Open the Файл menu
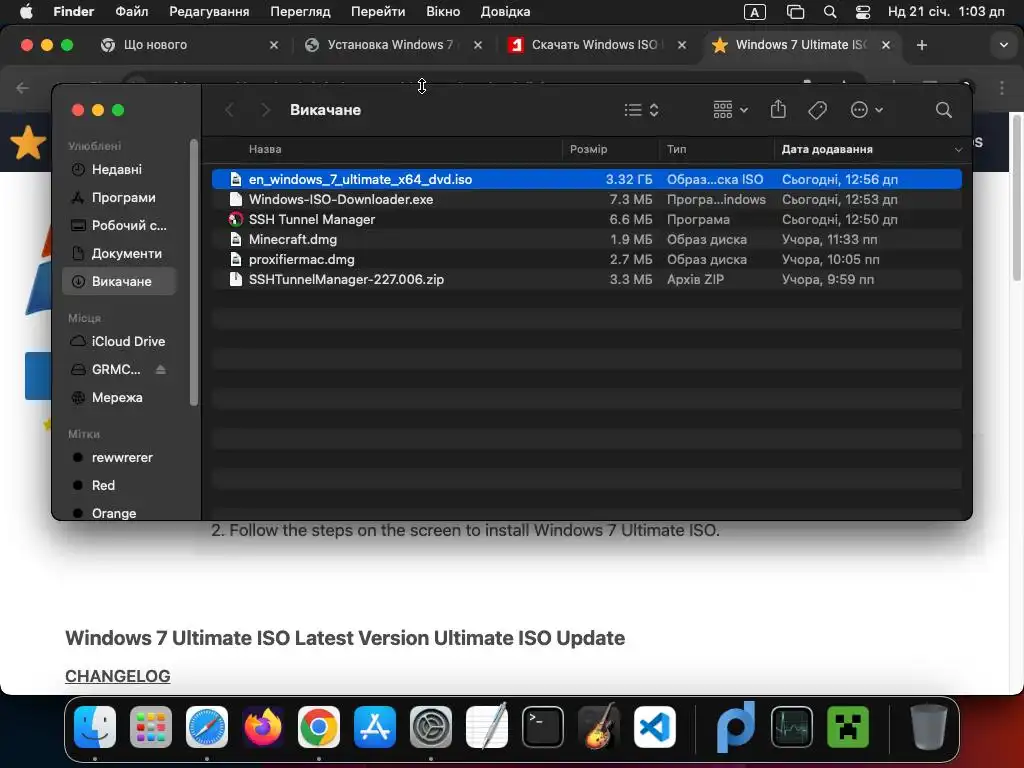This screenshot has width=1024, height=768. [x=132, y=12]
